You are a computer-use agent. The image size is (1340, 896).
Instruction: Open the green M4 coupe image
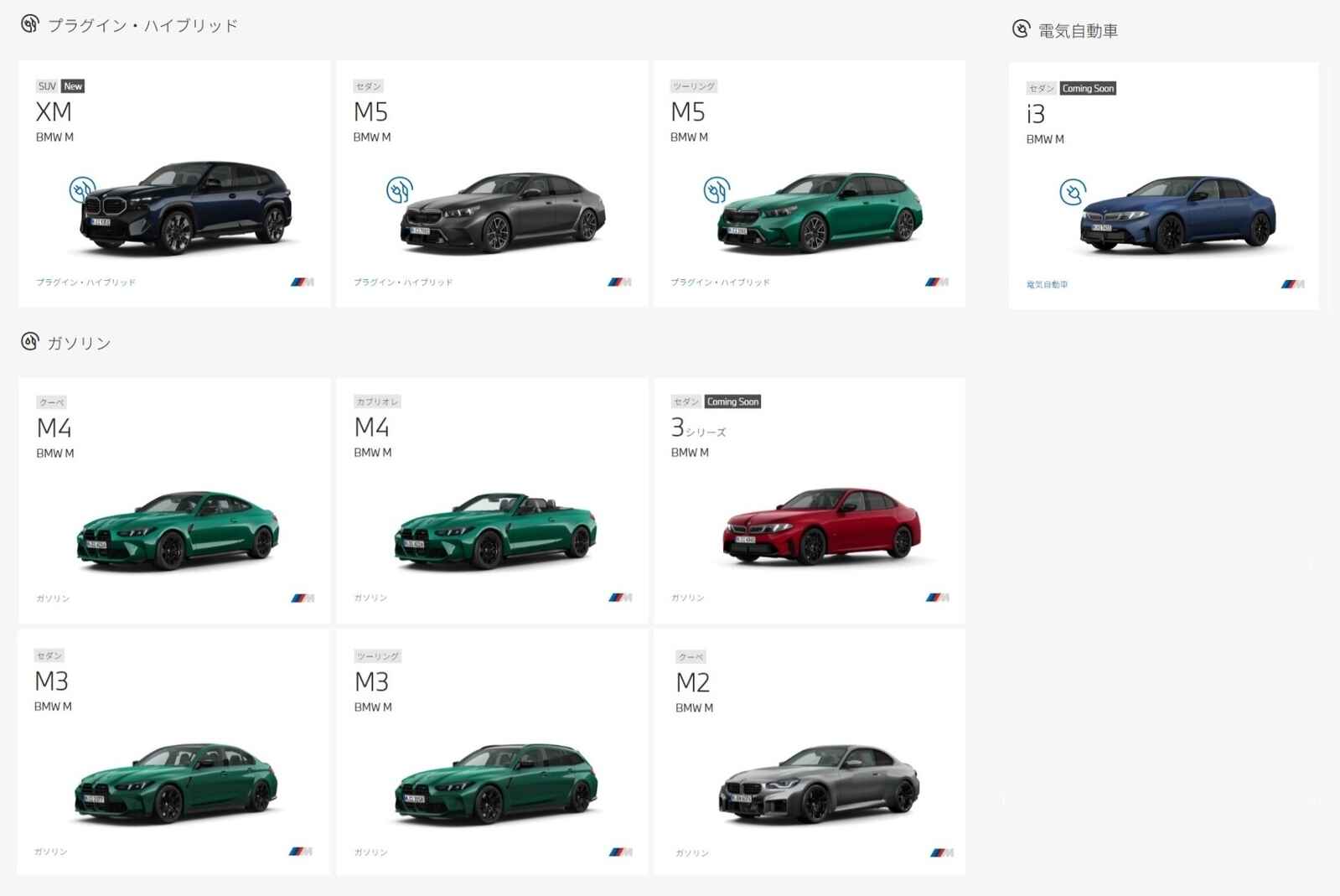coord(178,531)
